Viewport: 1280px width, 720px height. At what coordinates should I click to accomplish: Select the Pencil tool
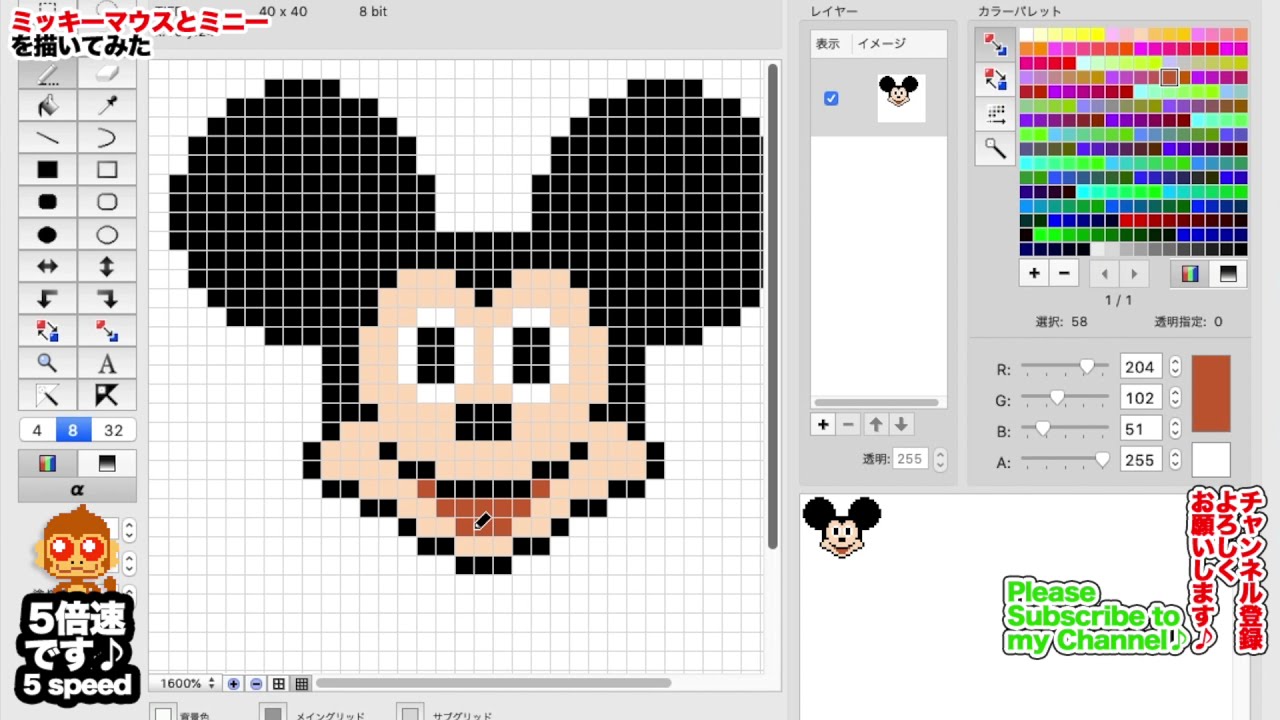tap(47, 75)
